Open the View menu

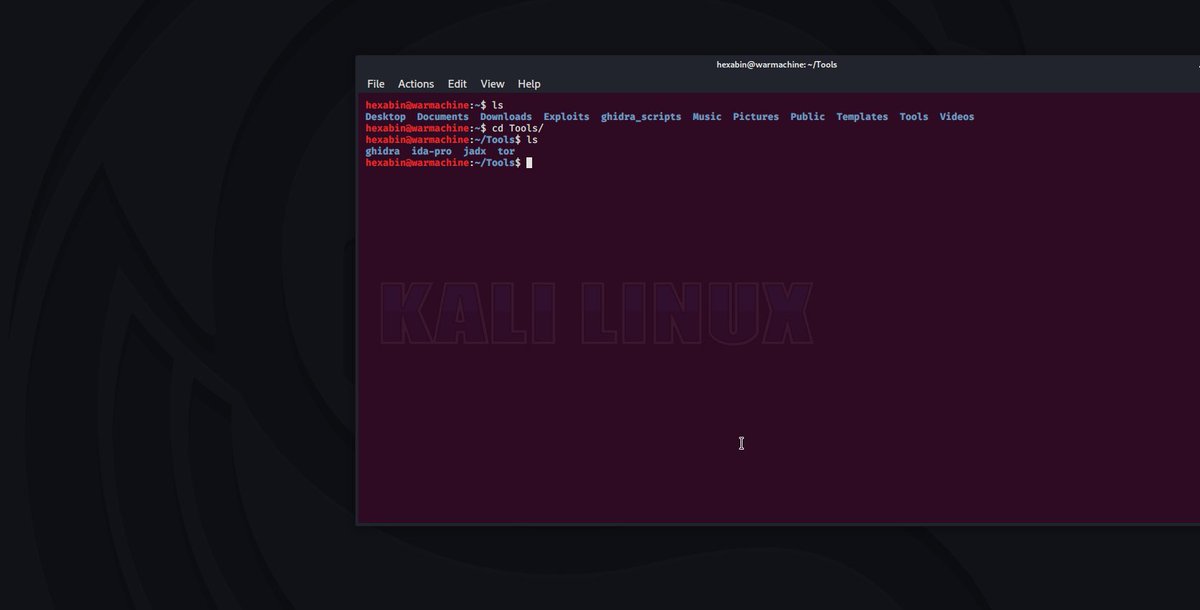(492, 84)
